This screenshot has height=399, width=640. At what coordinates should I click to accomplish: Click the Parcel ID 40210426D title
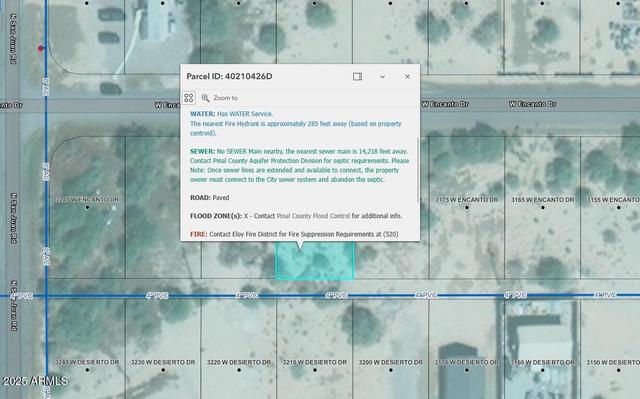[x=229, y=76]
